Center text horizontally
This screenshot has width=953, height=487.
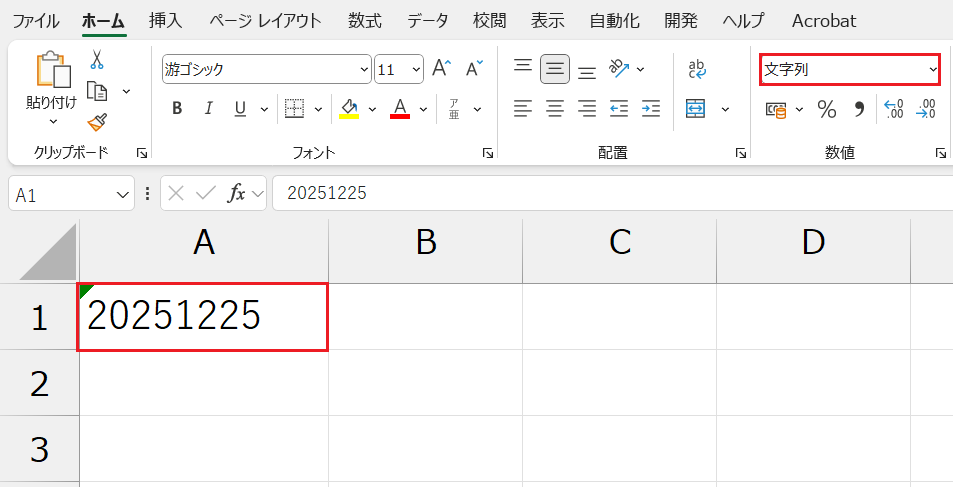(555, 109)
